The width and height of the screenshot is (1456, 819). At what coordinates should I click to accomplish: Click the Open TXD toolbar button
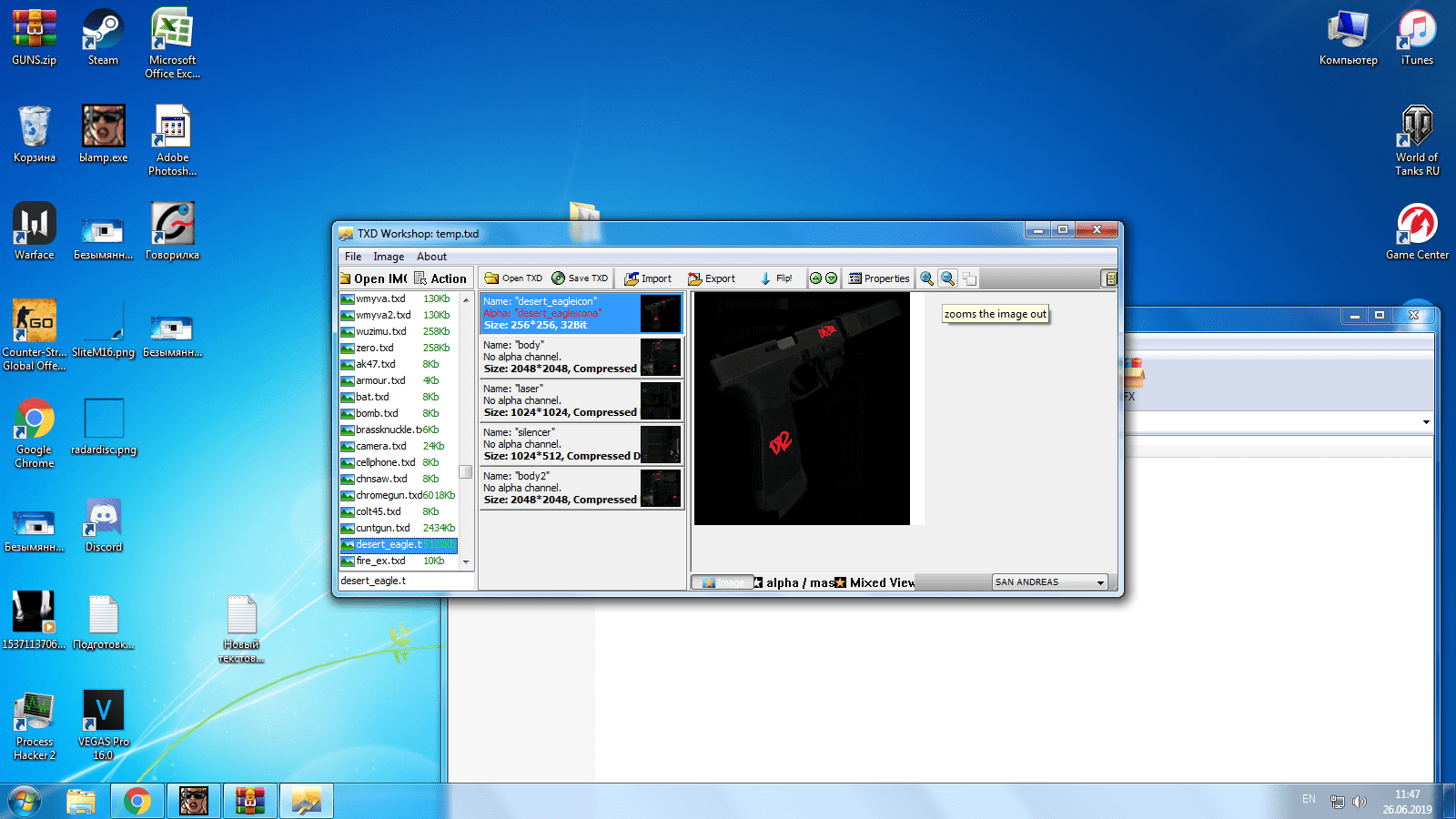(513, 278)
